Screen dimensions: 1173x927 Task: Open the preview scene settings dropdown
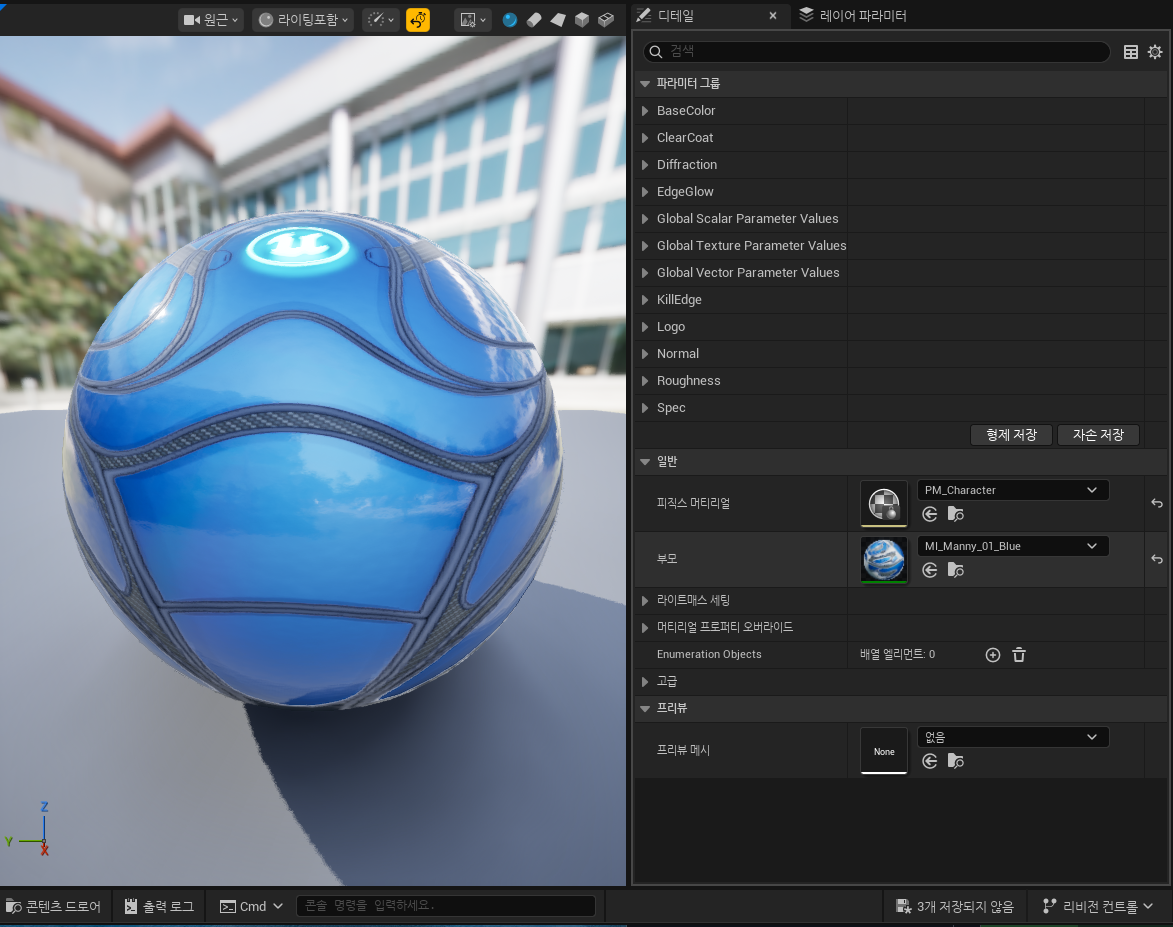point(473,19)
